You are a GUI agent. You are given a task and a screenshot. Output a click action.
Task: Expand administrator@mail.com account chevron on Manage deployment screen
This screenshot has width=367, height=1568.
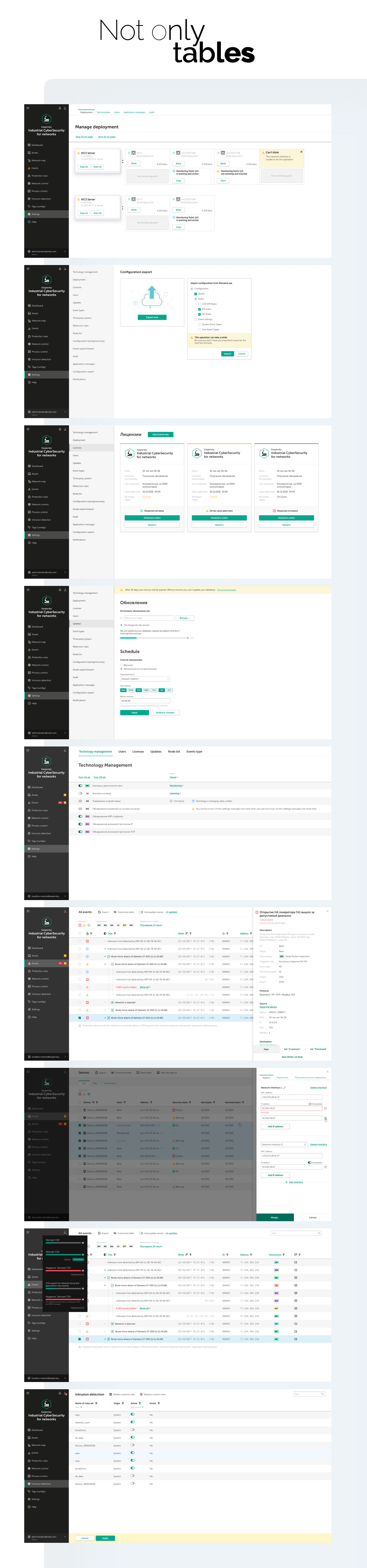pyautogui.click(x=65, y=251)
